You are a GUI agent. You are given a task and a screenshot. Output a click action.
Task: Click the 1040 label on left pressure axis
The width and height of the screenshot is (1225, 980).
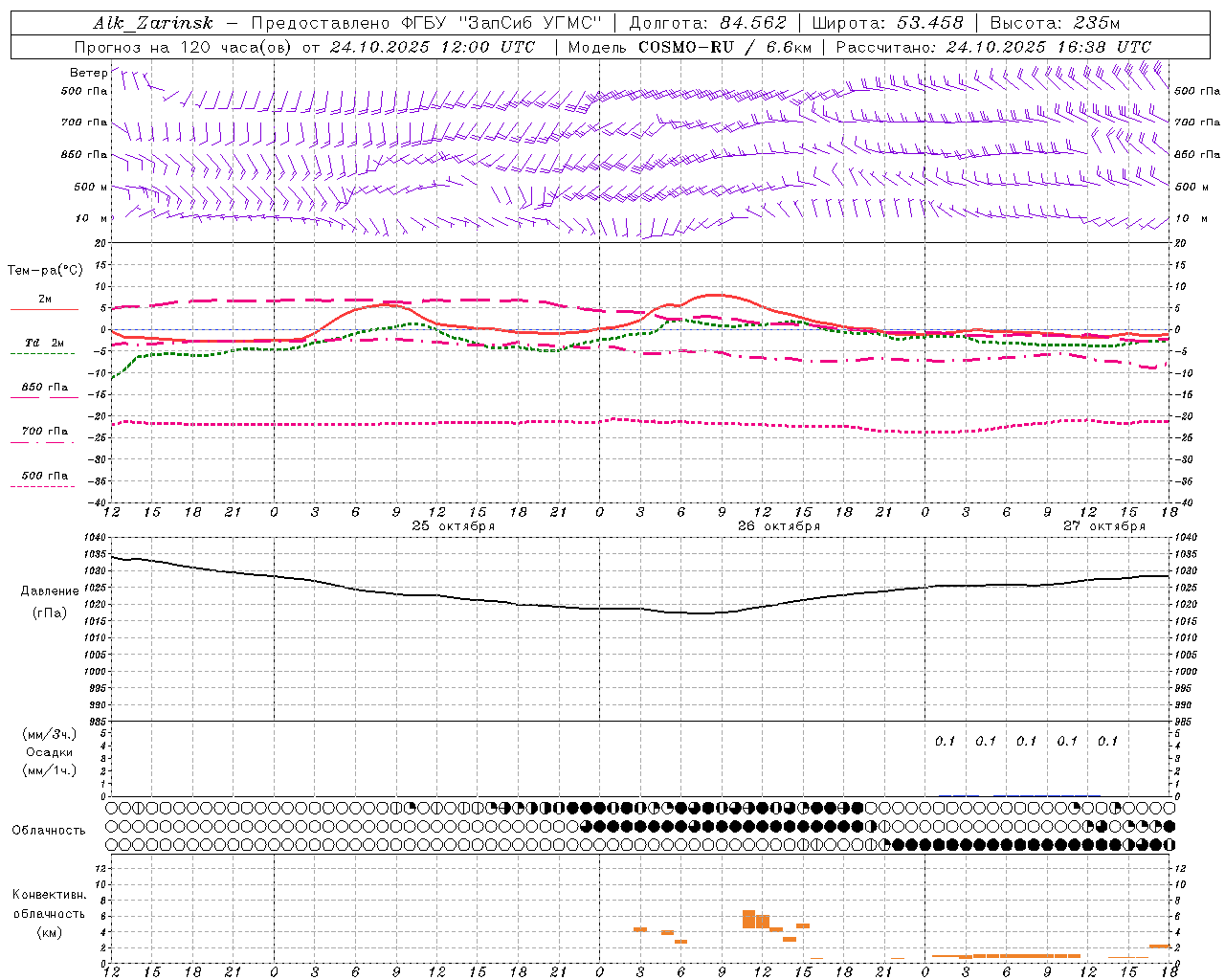pos(95,538)
